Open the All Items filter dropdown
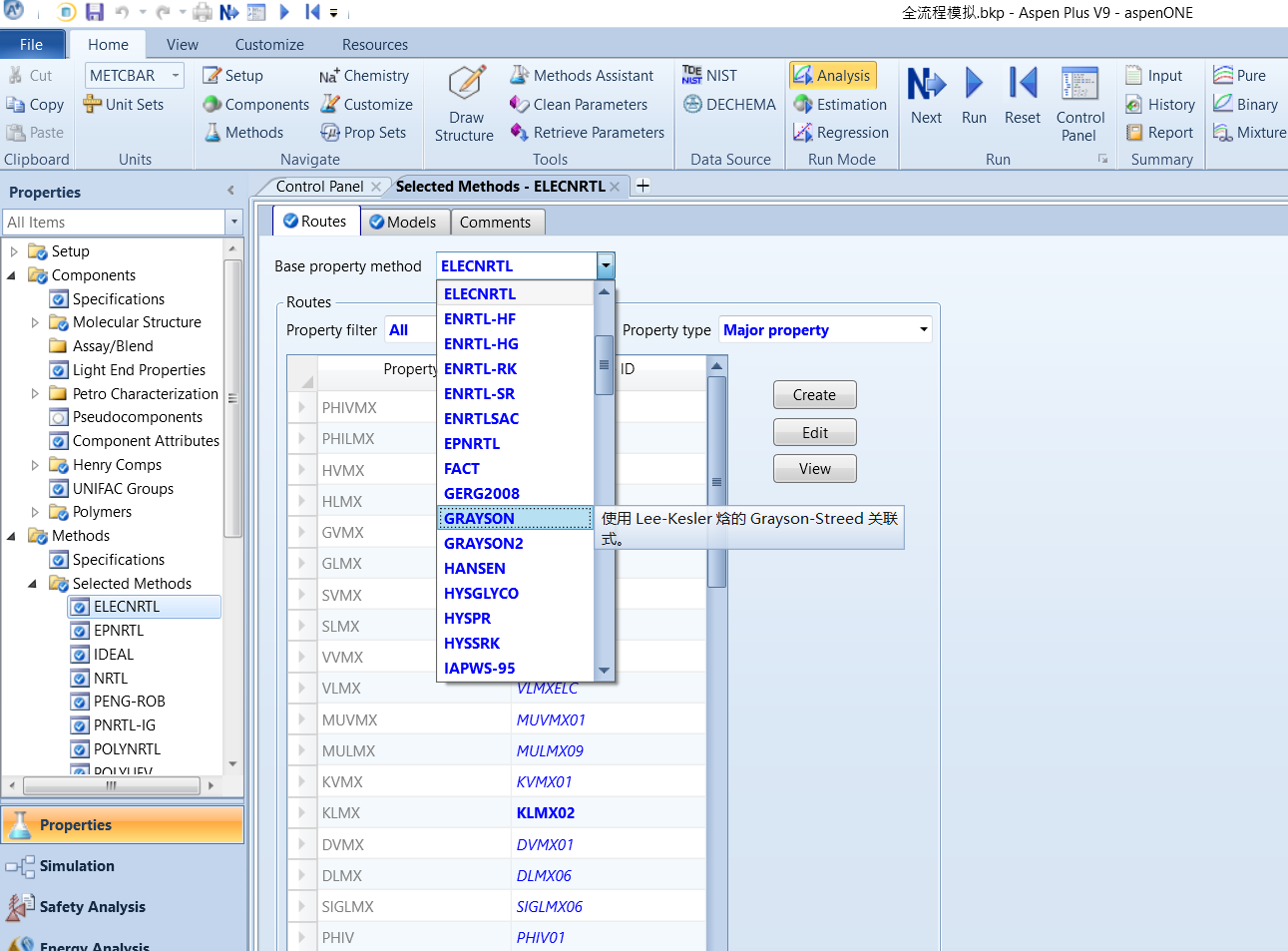Screen dimensions: 1288x951 [x=234, y=222]
